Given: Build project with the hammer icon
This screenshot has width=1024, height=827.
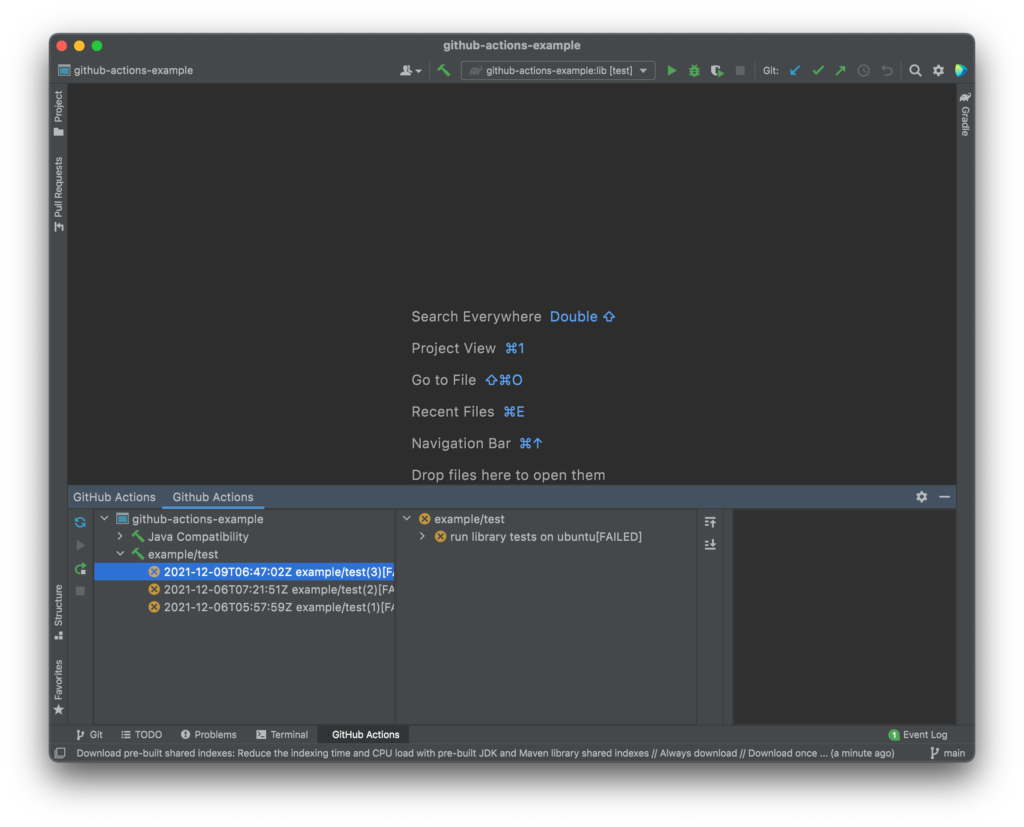Looking at the screenshot, I should (444, 71).
